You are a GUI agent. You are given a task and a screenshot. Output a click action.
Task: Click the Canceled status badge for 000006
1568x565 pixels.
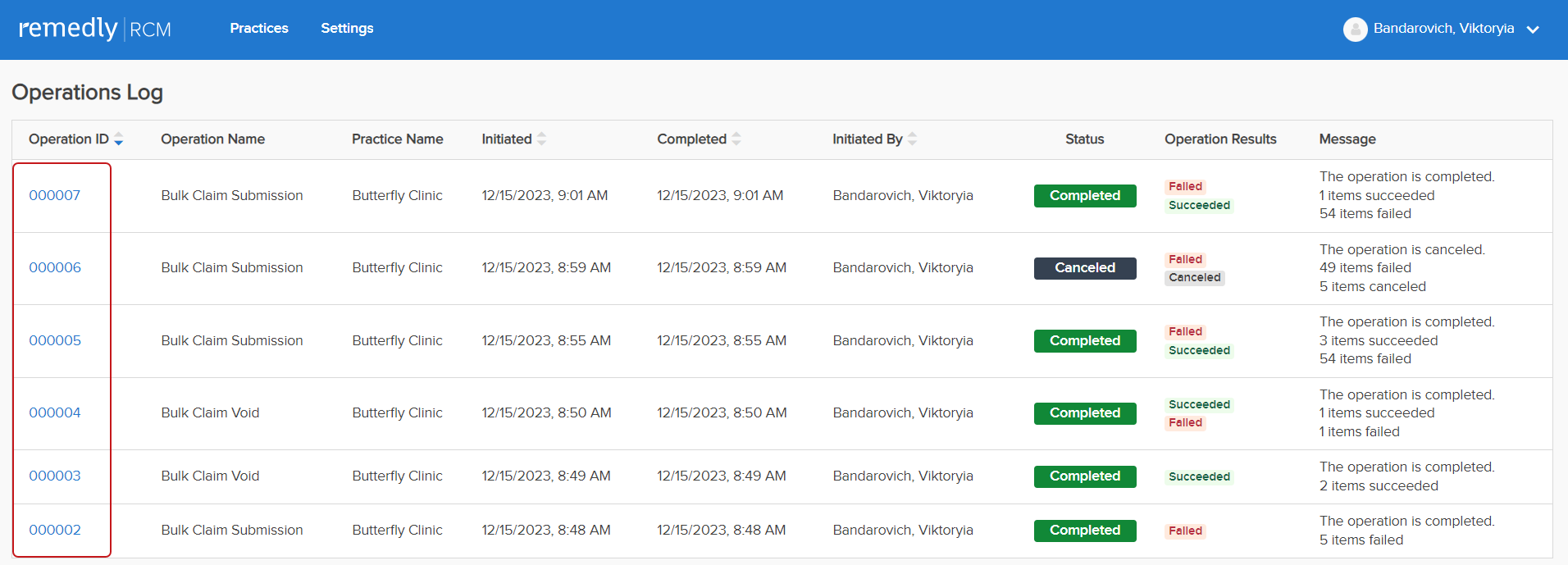point(1085,268)
